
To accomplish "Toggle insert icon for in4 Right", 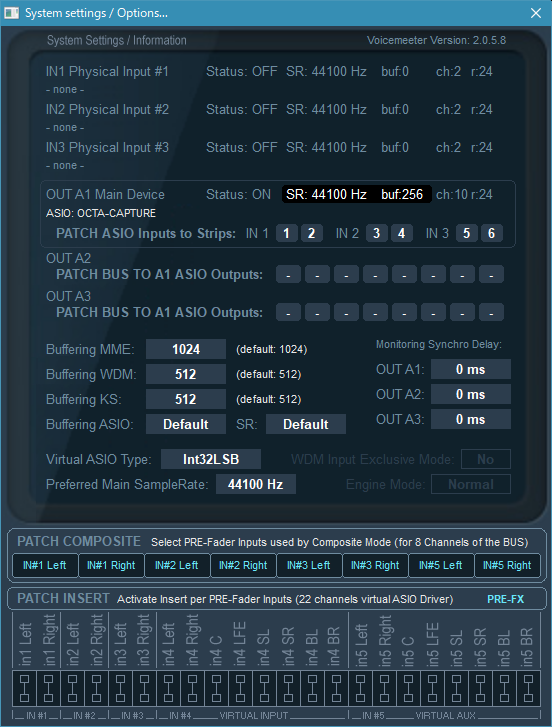I will tap(192, 688).
